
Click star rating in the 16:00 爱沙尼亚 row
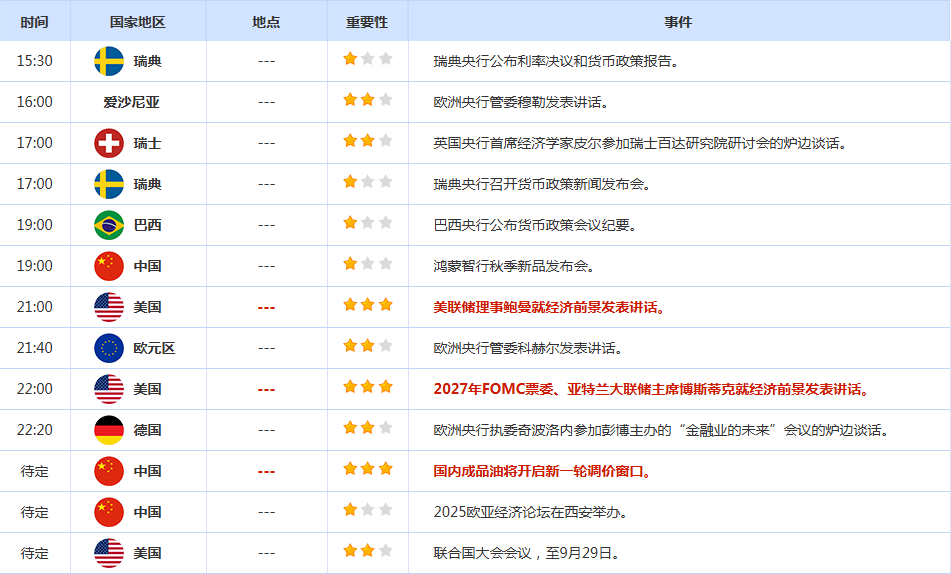pyautogui.click(x=367, y=100)
